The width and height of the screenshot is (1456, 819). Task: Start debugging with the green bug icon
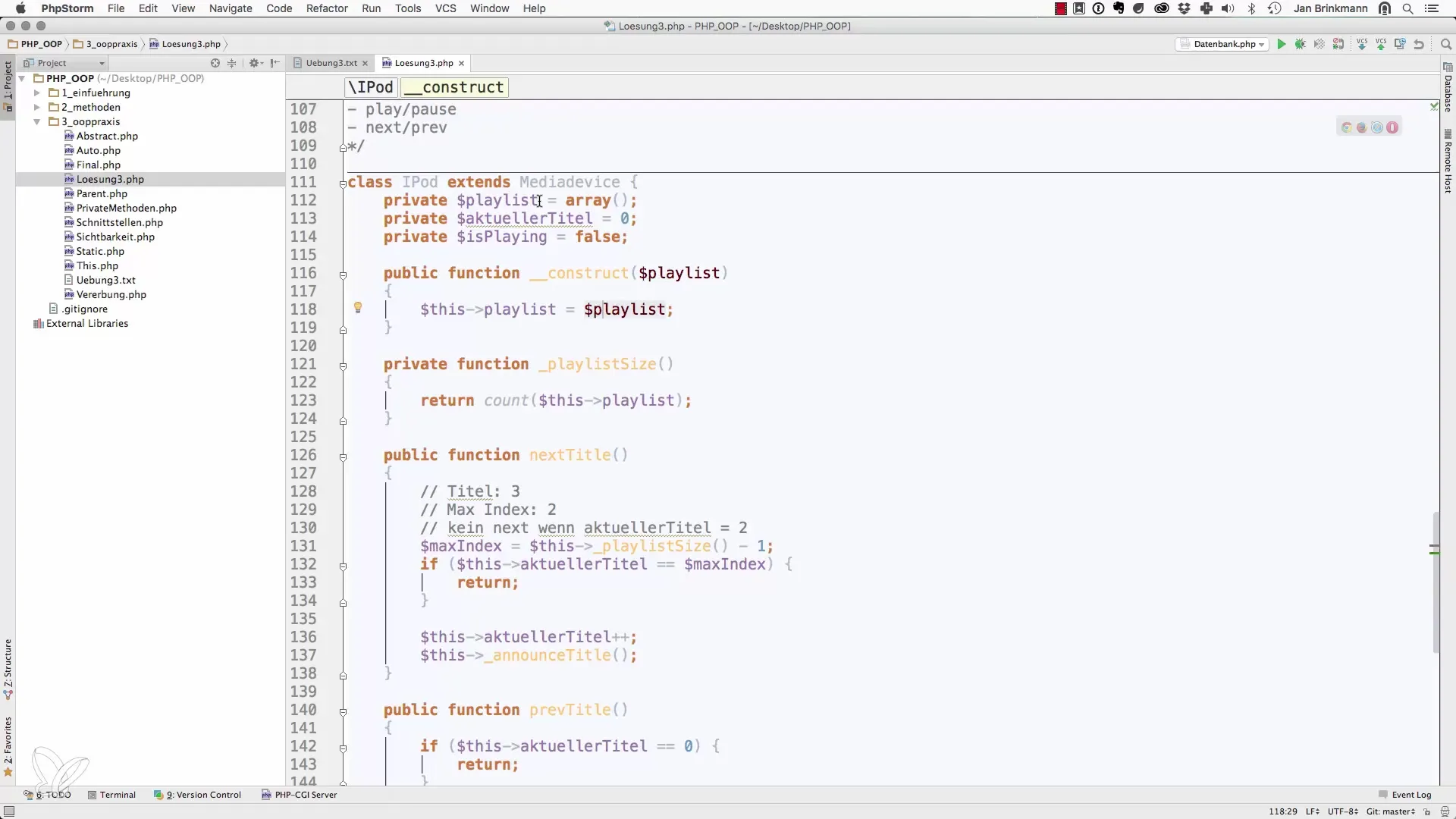click(1301, 44)
